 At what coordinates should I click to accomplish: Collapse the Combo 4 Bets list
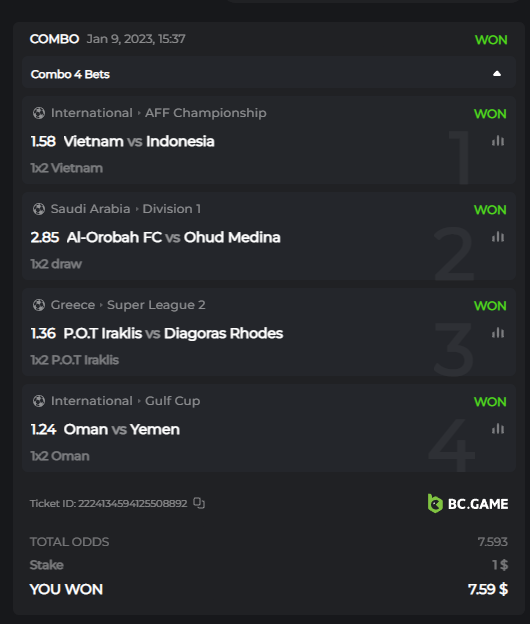497,74
